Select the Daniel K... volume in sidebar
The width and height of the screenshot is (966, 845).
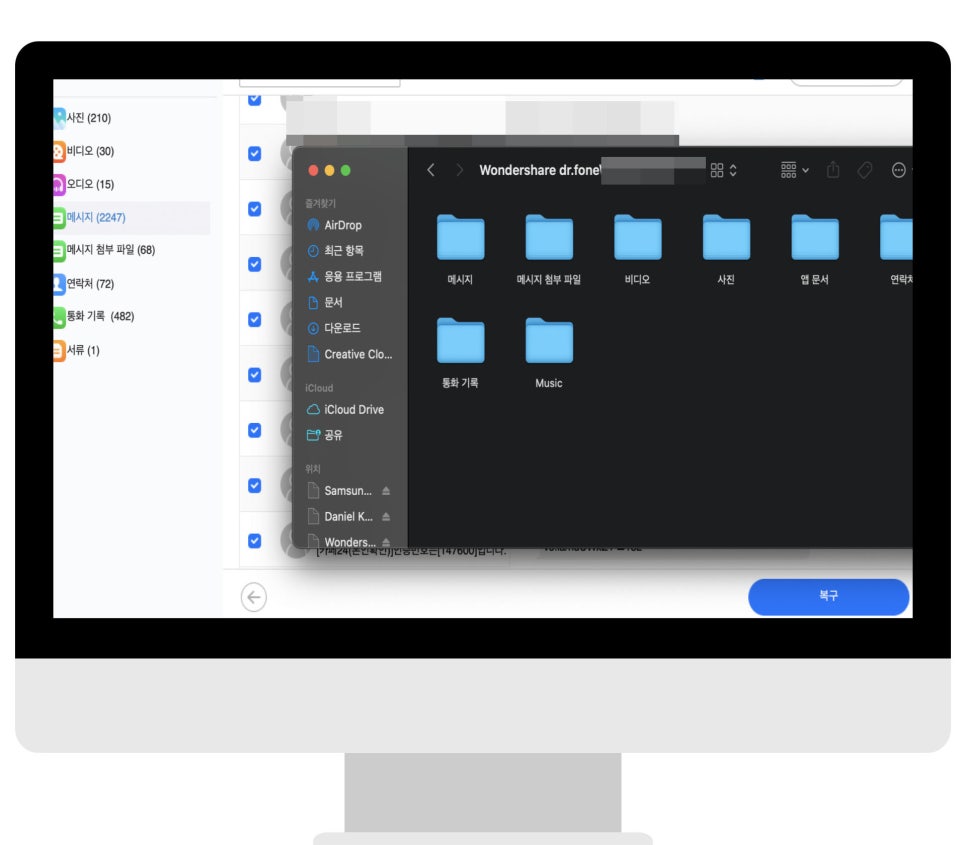340,517
